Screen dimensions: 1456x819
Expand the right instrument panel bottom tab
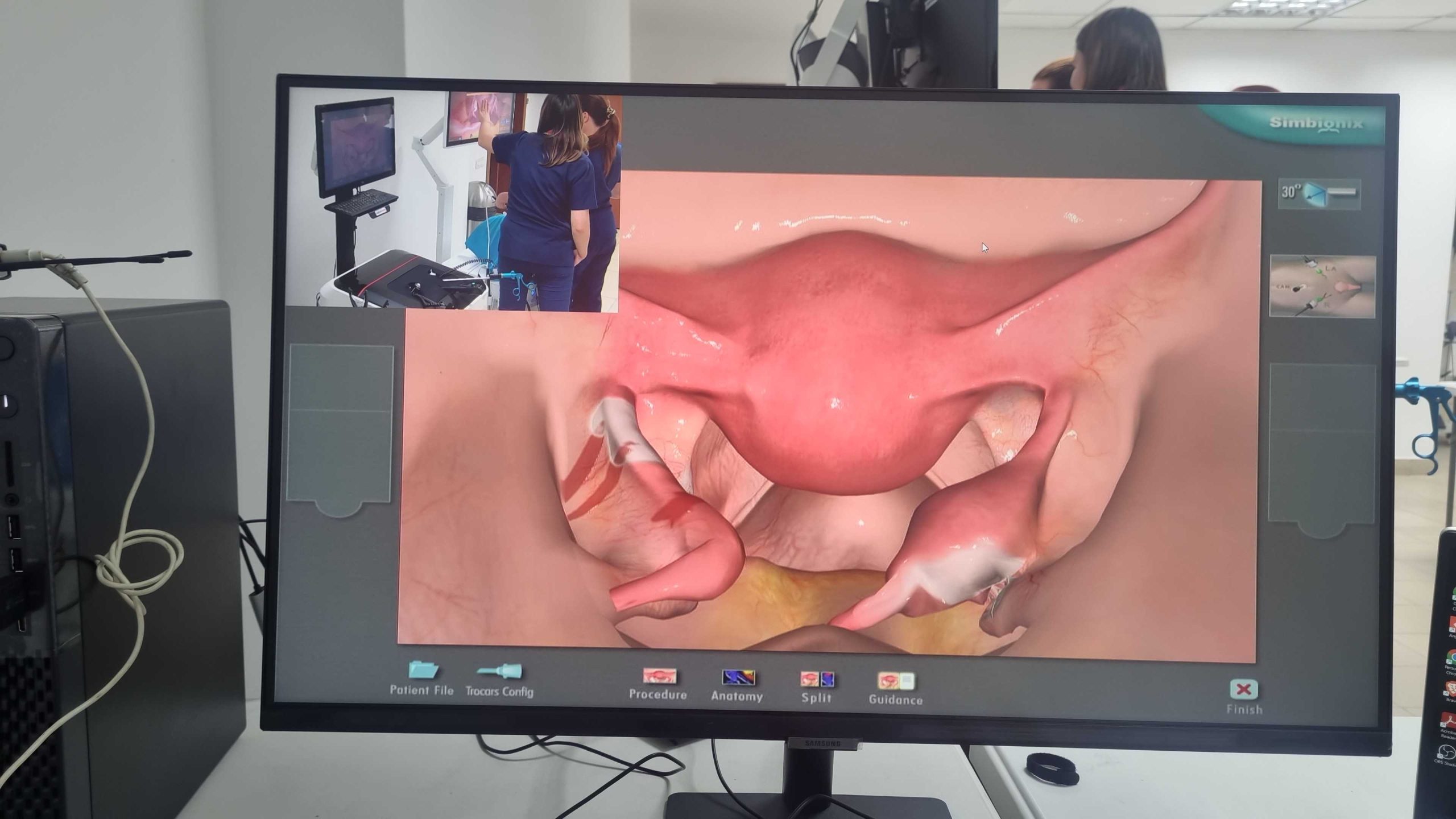coord(1322,529)
